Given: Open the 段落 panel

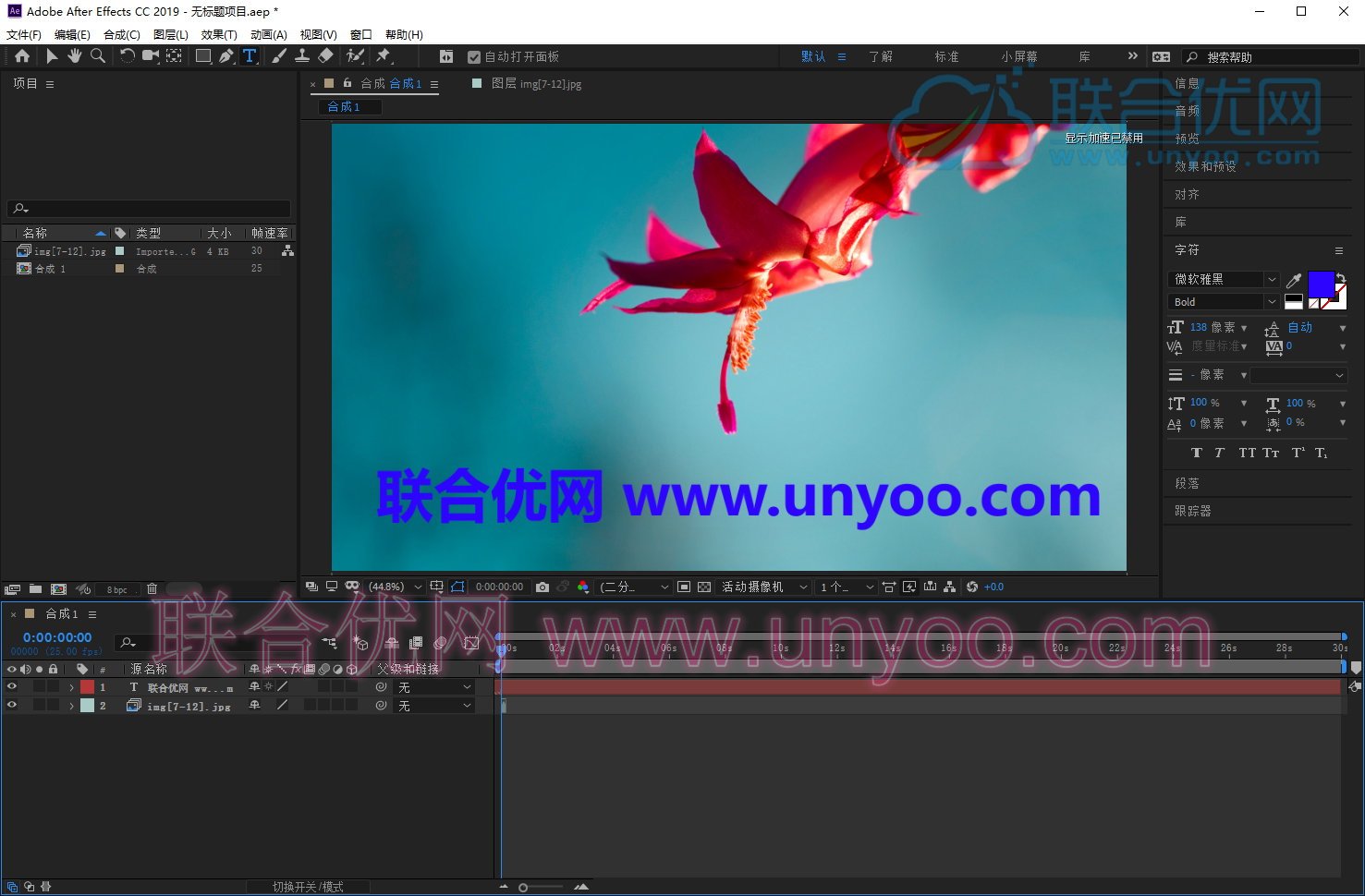Looking at the screenshot, I should [x=1187, y=483].
